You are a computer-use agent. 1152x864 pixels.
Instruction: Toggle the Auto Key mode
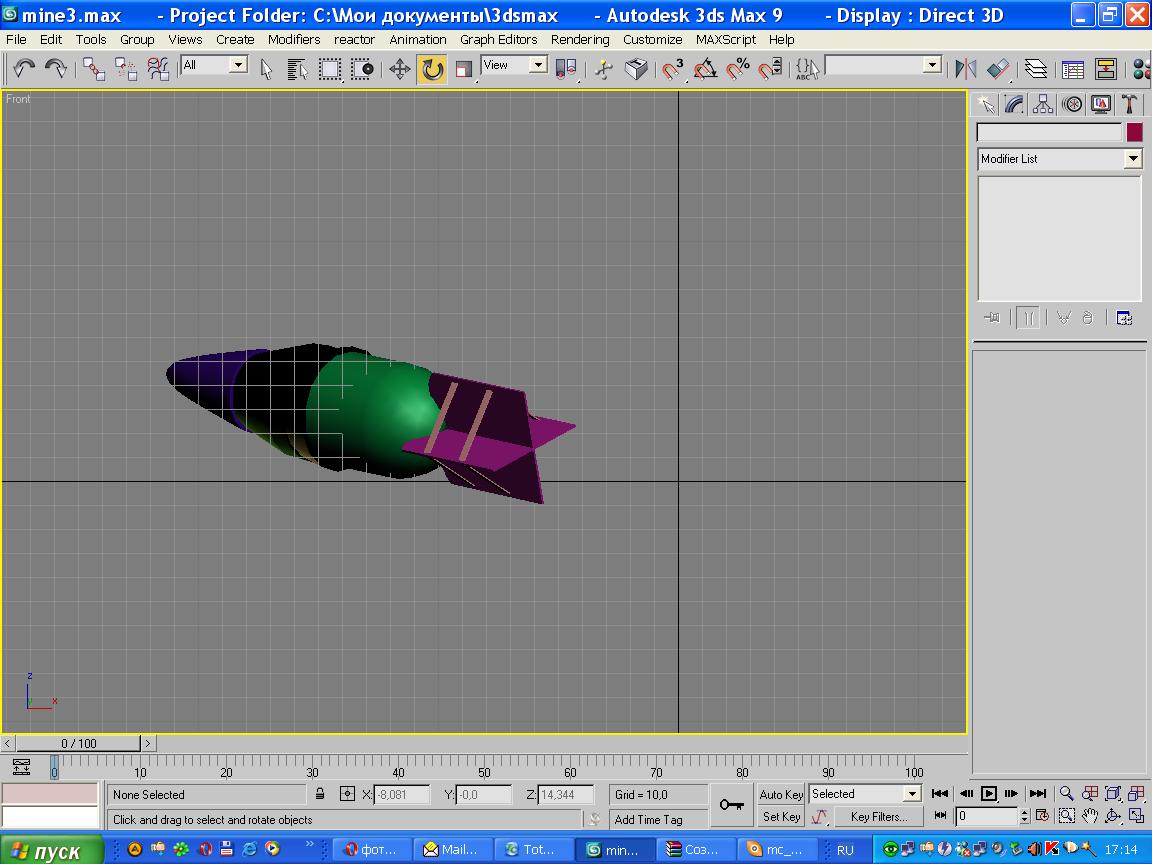tap(781, 794)
